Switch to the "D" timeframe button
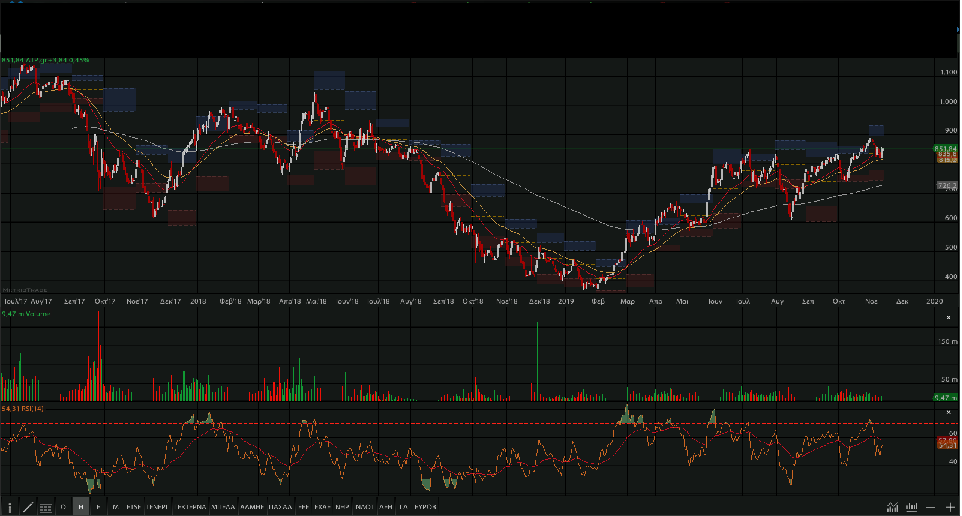This screenshot has height=516, width=962. point(63,507)
